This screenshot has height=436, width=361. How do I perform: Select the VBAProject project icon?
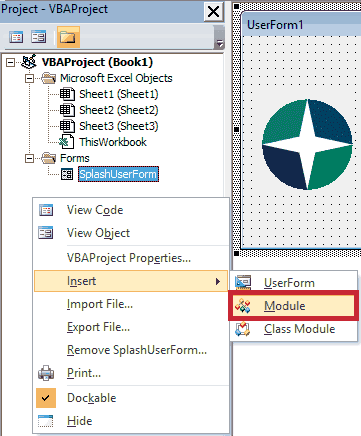pyautogui.click(x=29, y=62)
